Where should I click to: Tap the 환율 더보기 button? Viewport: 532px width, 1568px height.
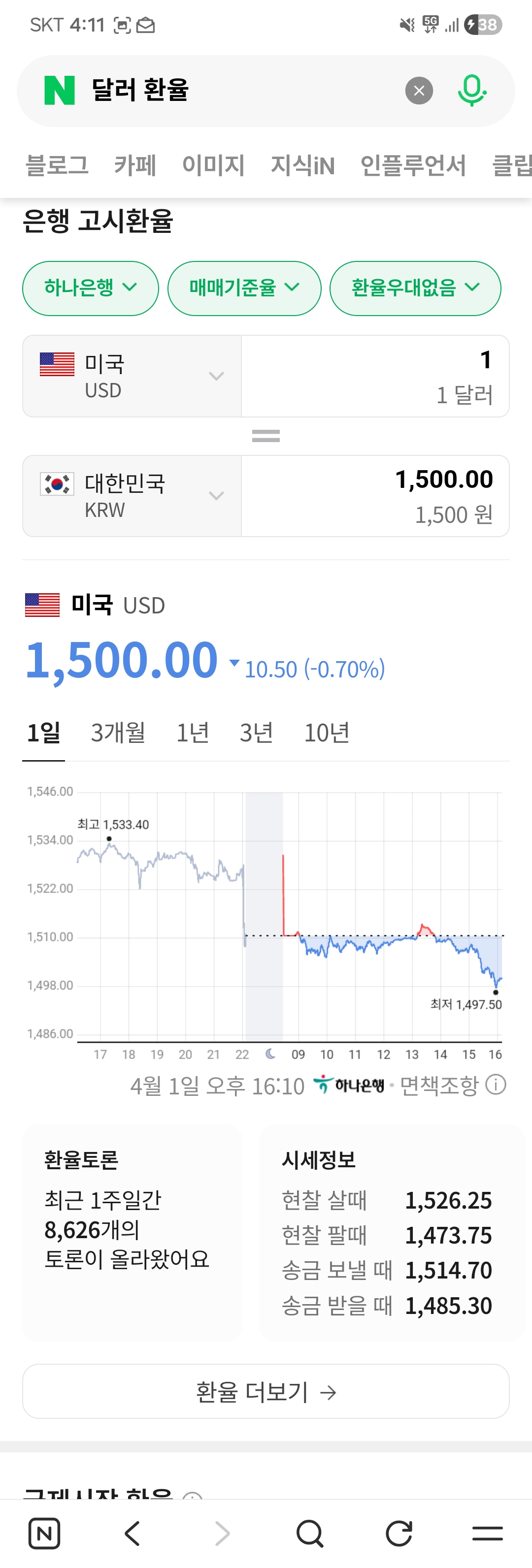pos(266,1391)
